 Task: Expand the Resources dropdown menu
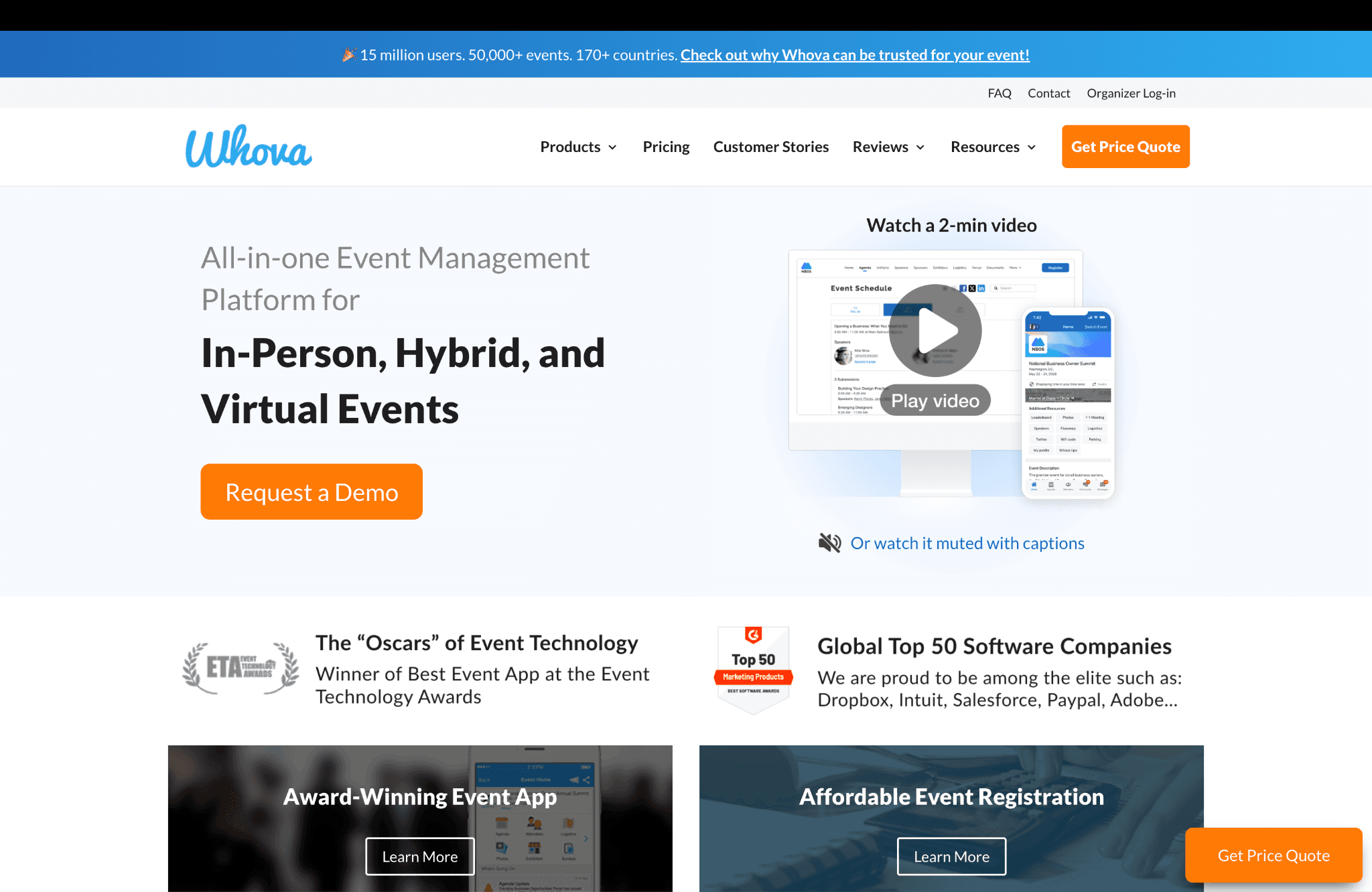point(993,147)
